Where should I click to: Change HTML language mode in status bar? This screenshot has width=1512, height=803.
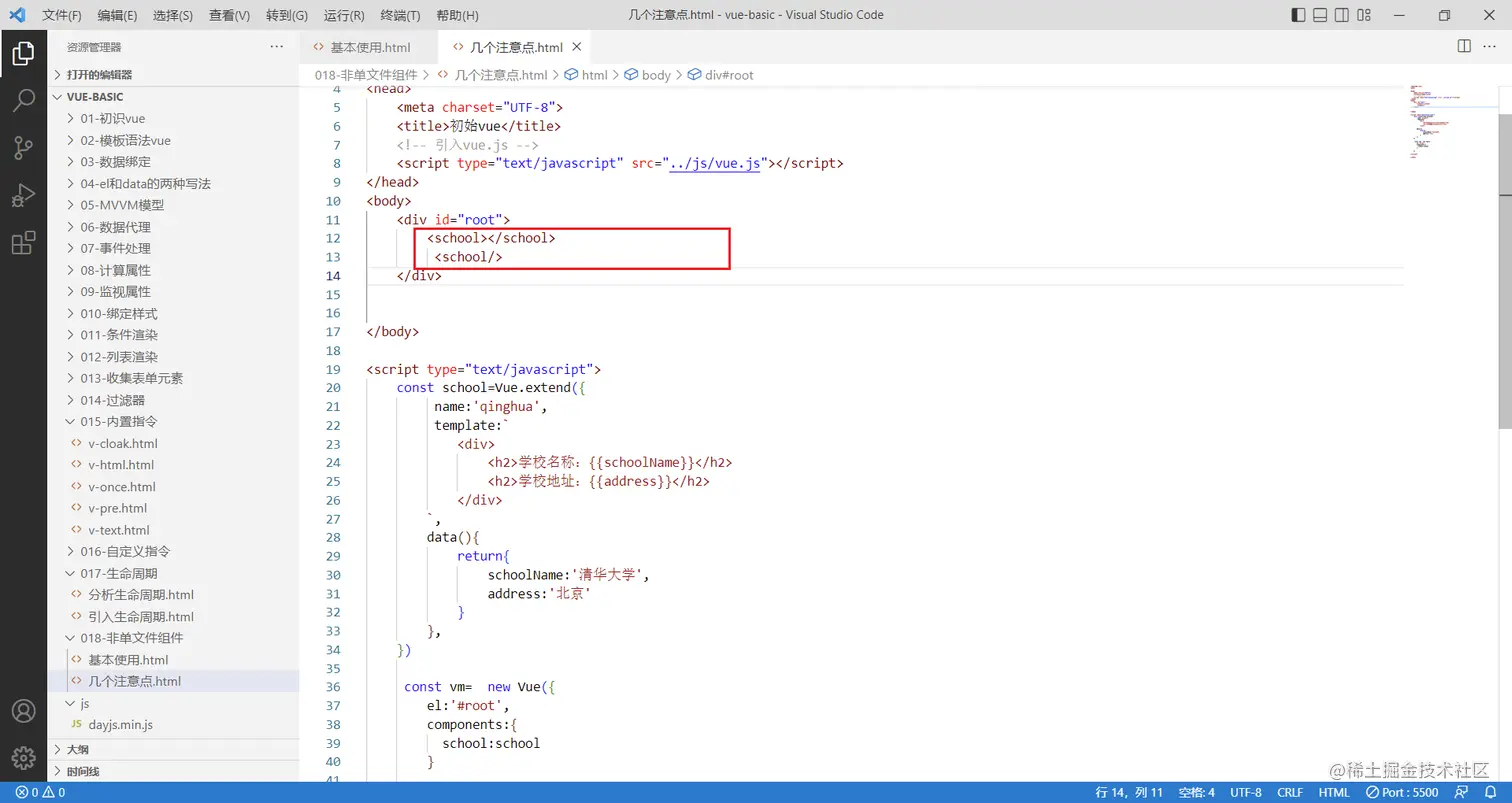click(1334, 793)
